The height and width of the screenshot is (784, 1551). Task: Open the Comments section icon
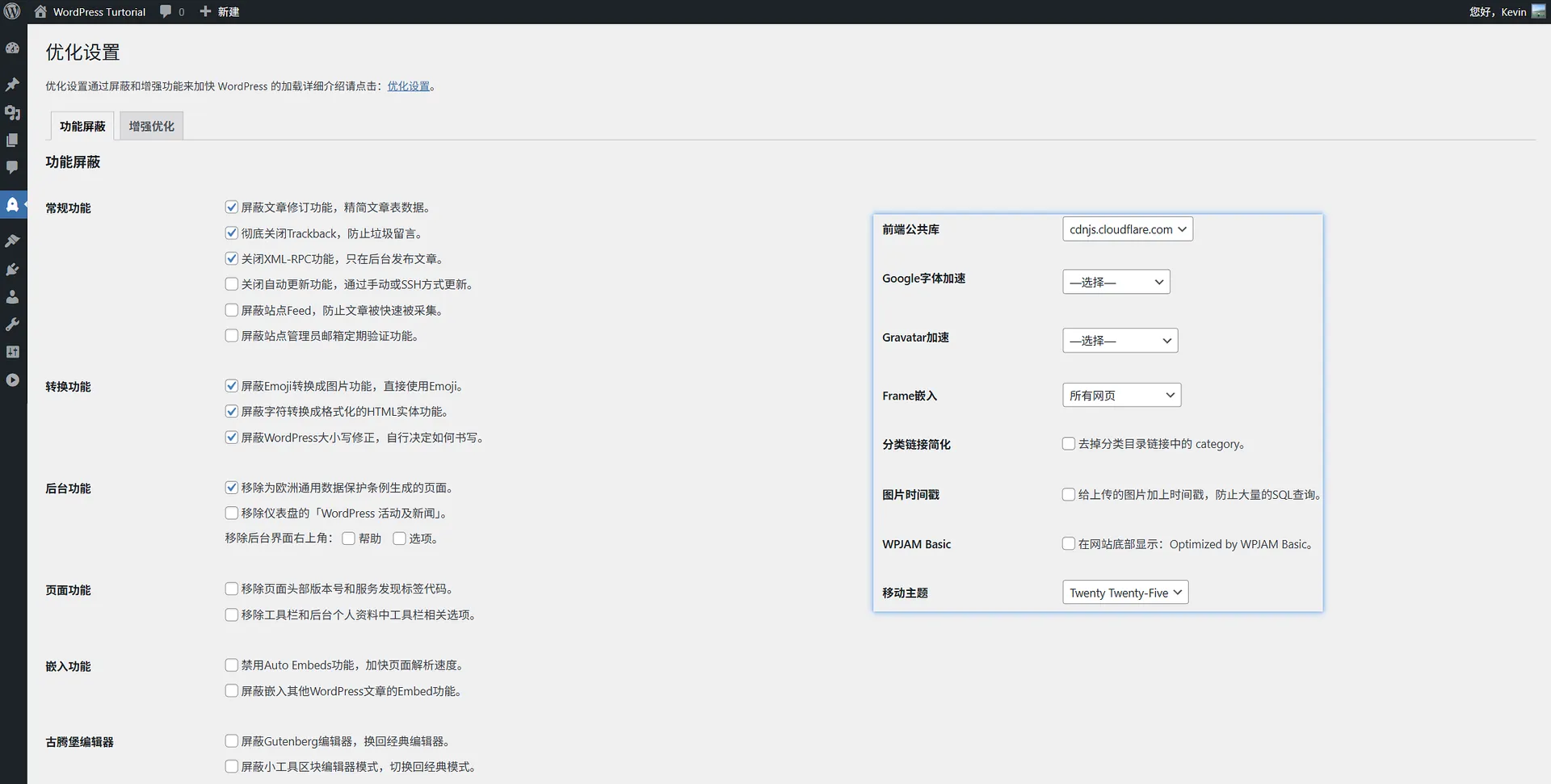13,167
